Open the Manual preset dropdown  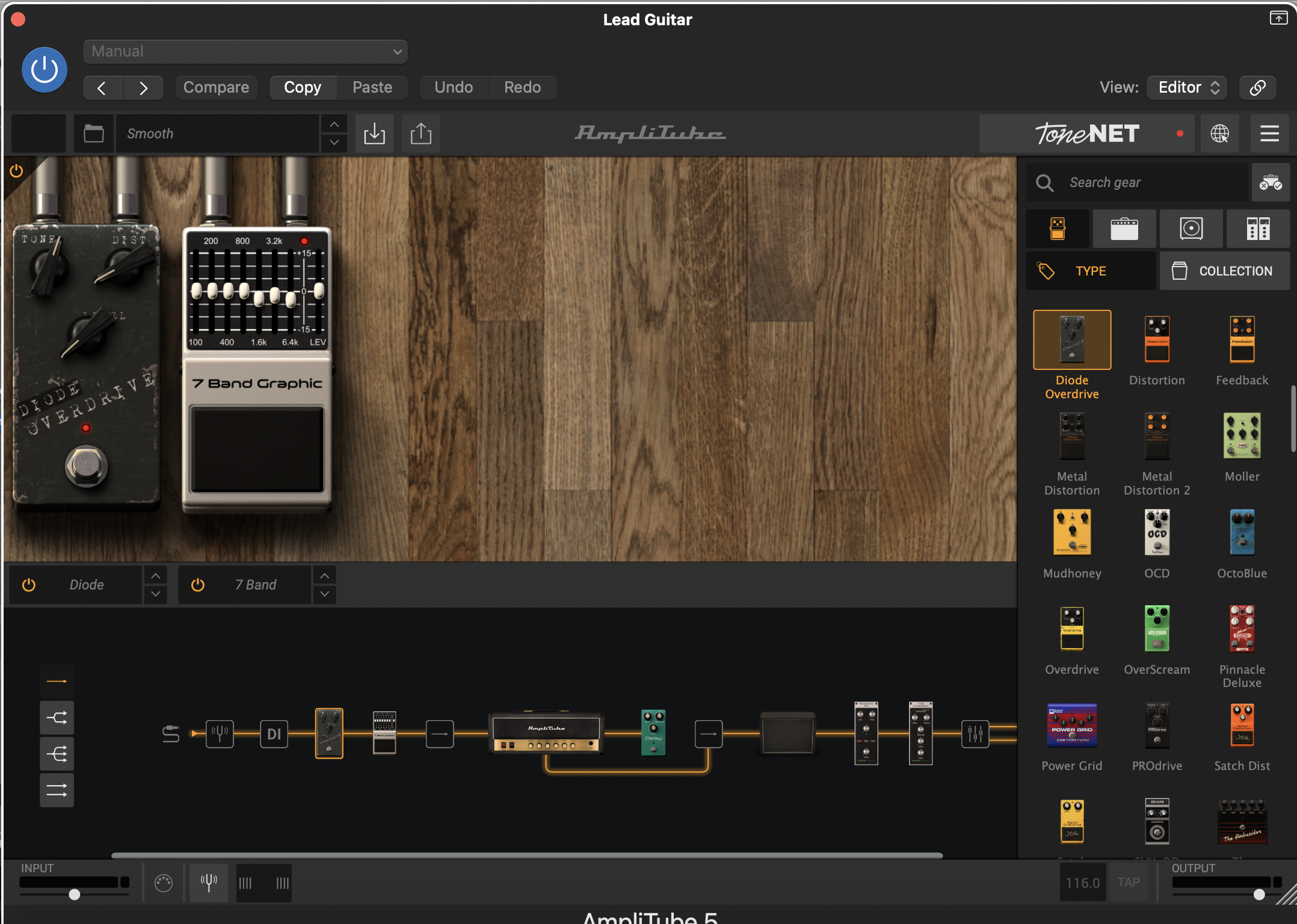(245, 52)
